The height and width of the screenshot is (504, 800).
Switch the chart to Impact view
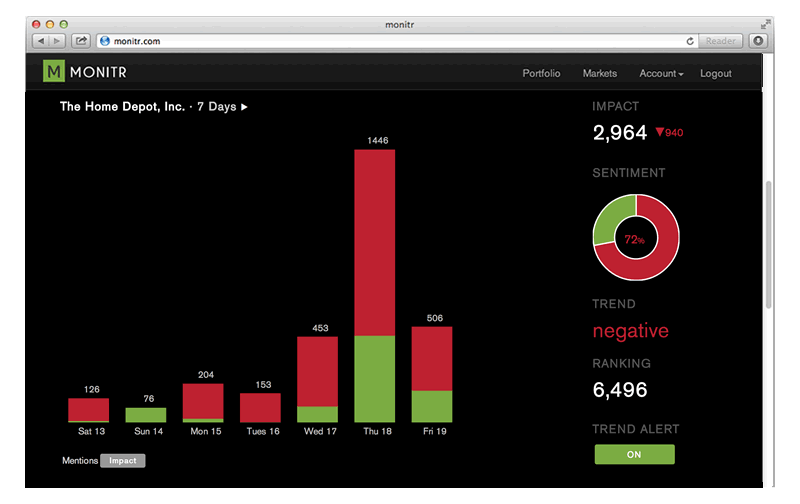tap(123, 461)
